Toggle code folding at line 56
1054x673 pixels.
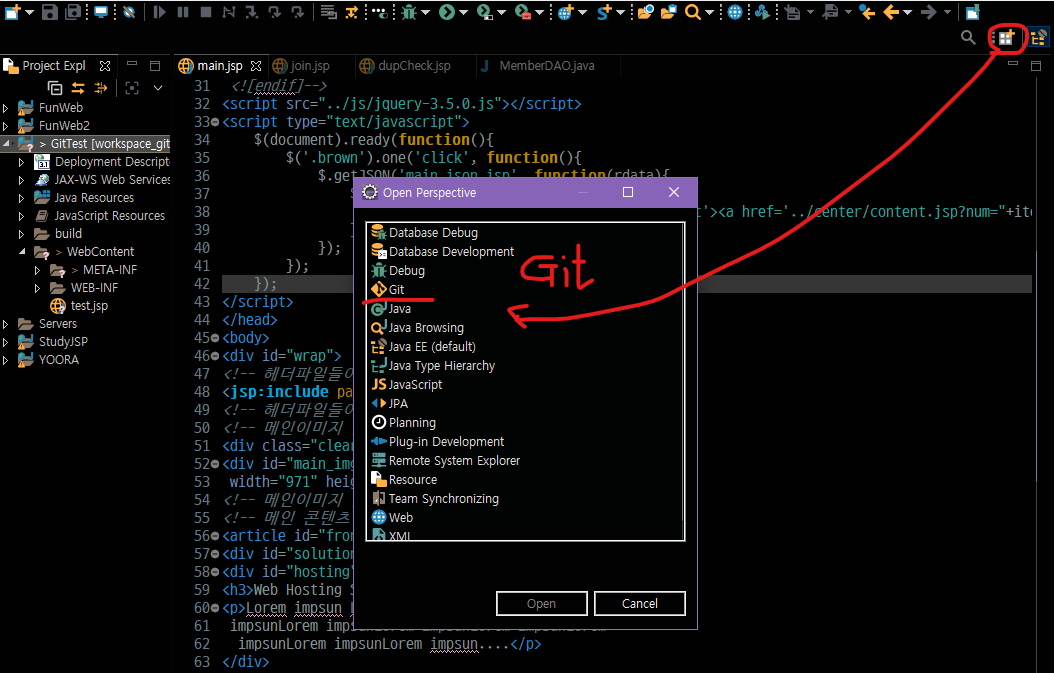[215, 537]
